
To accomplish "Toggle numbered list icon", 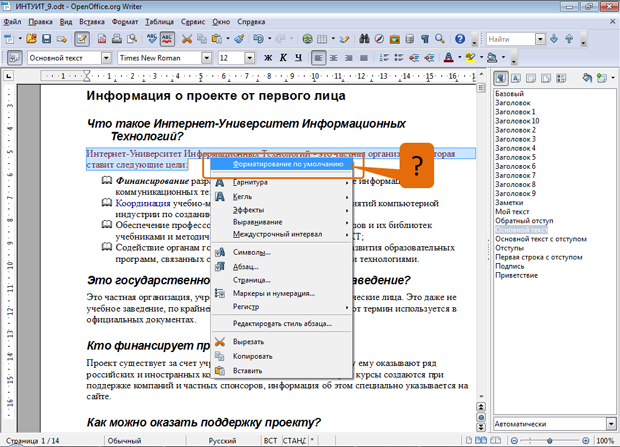I will (384, 58).
